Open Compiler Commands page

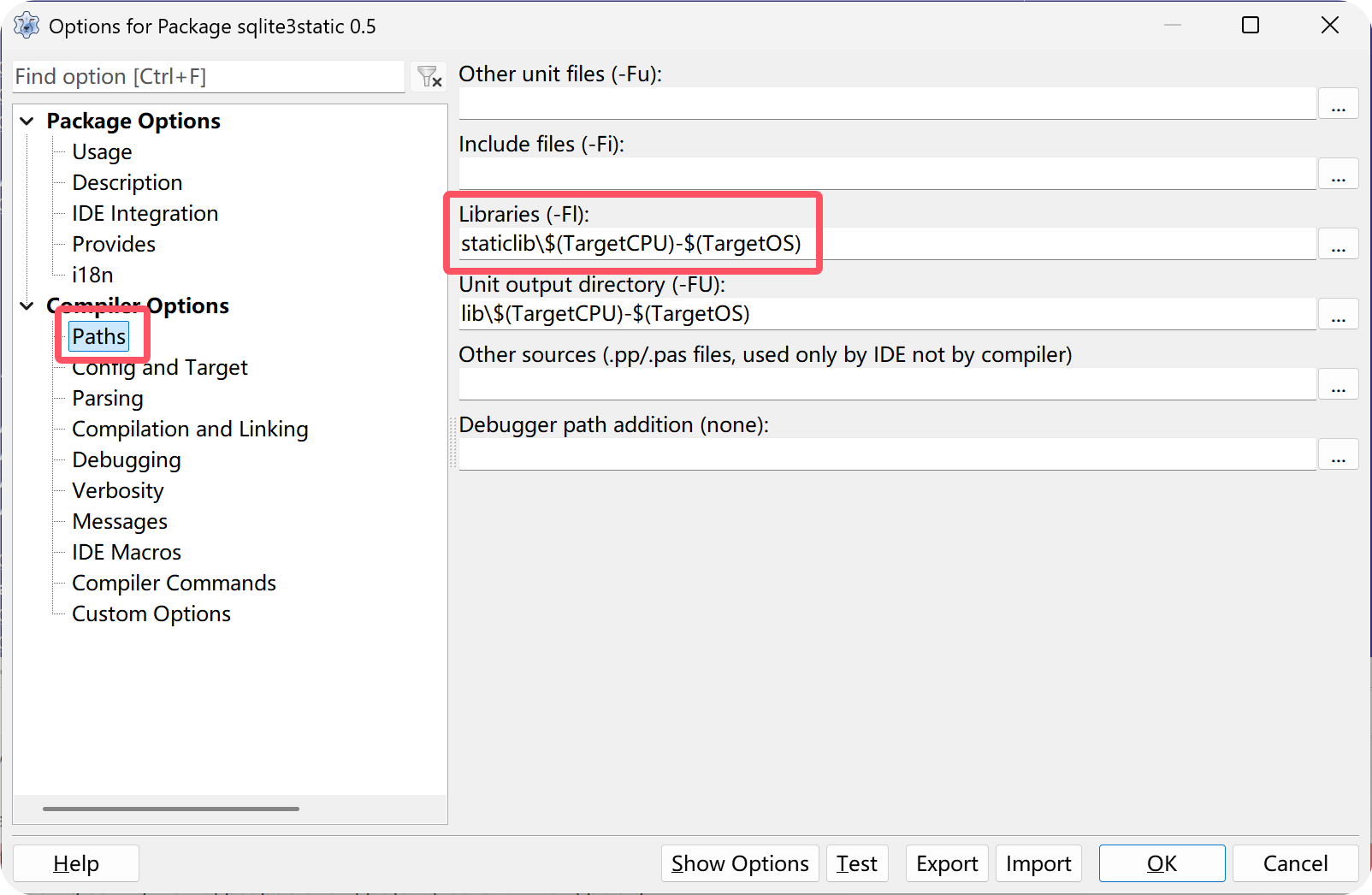(174, 584)
